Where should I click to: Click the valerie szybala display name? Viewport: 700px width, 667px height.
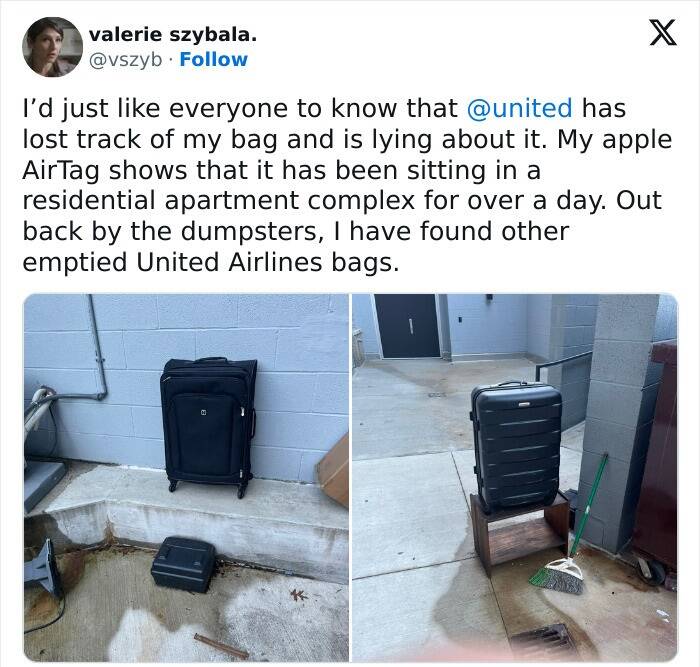(173, 35)
